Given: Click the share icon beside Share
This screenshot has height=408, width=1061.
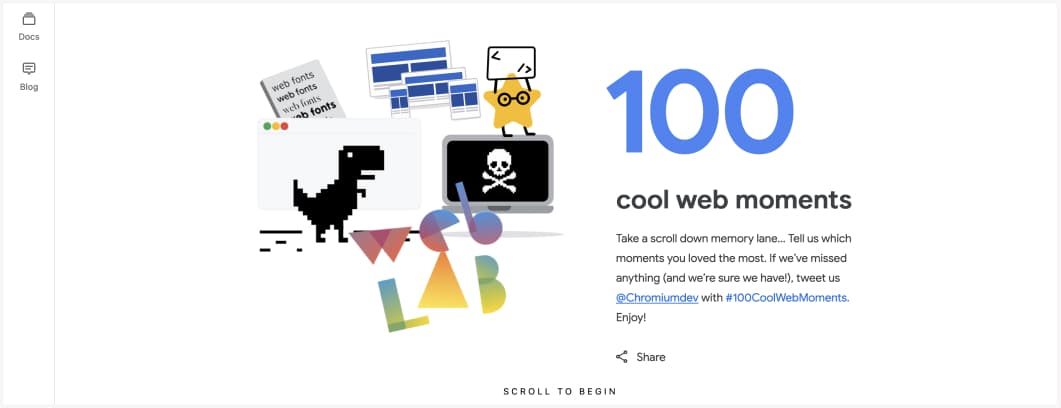Looking at the screenshot, I should point(621,357).
